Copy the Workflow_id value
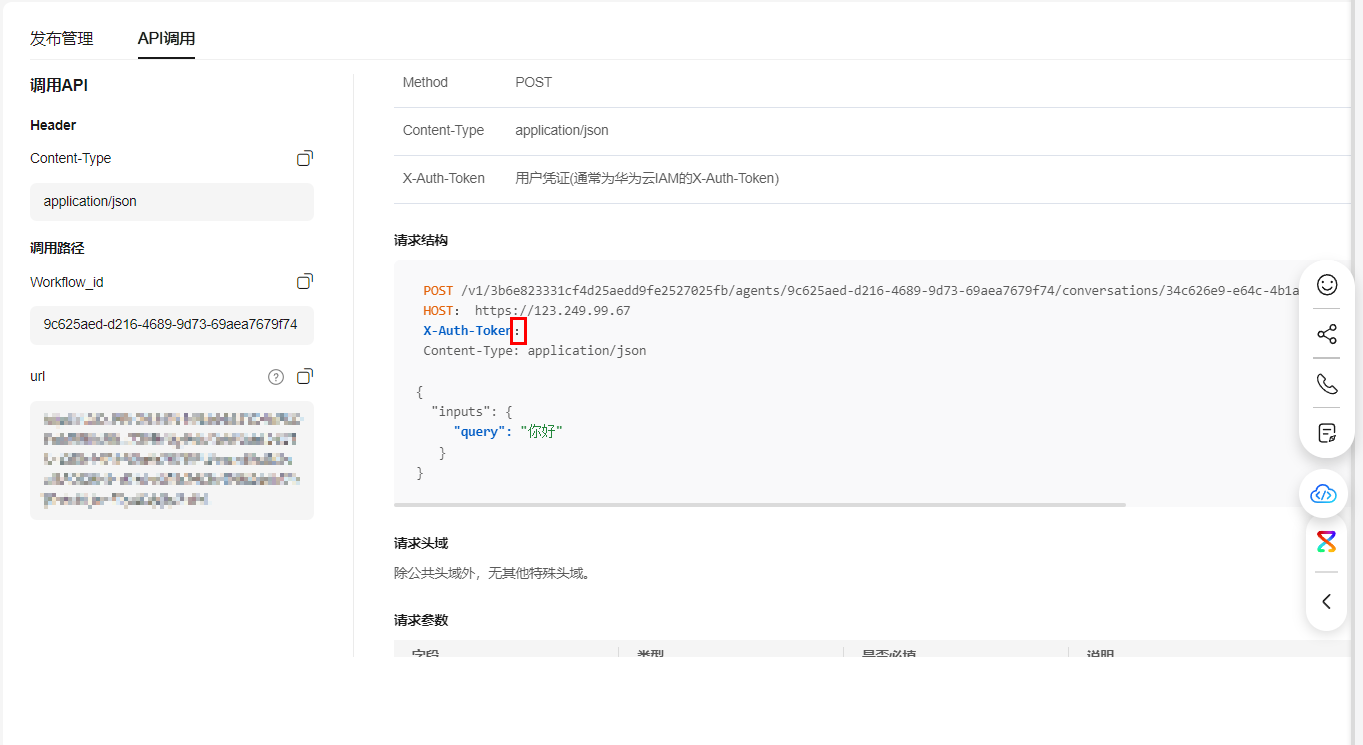Screen dimensions: 1363x745 pos(305,282)
